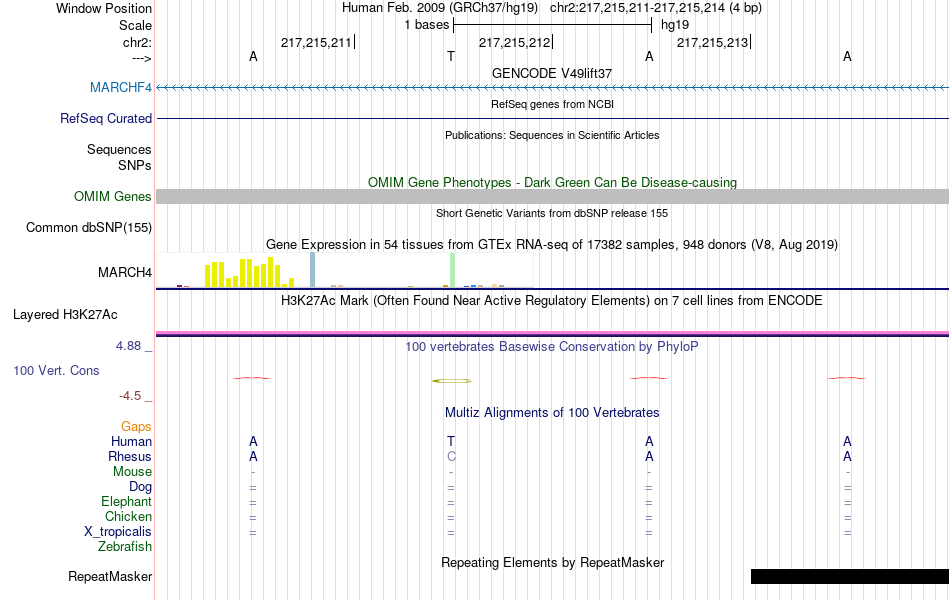This screenshot has width=950, height=600.
Task: Click the SNPs track label
Action: click(x=135, y=165)
